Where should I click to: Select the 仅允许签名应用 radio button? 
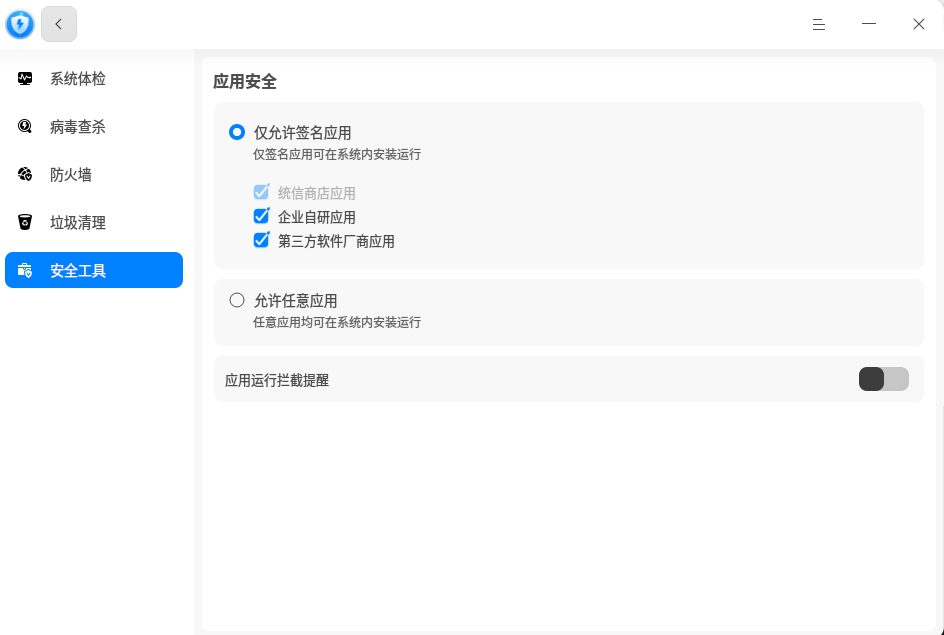[237, 131]
